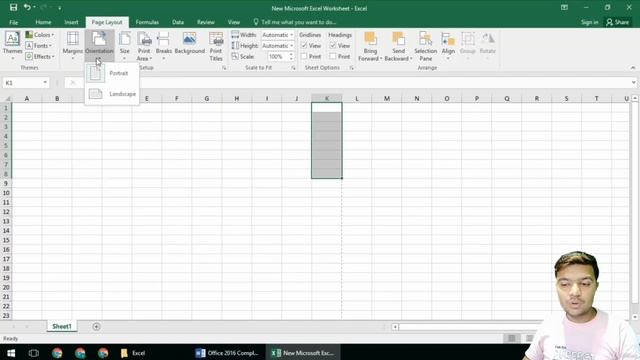
Task: Switch to the Insert tab
Action: (71, 22)
